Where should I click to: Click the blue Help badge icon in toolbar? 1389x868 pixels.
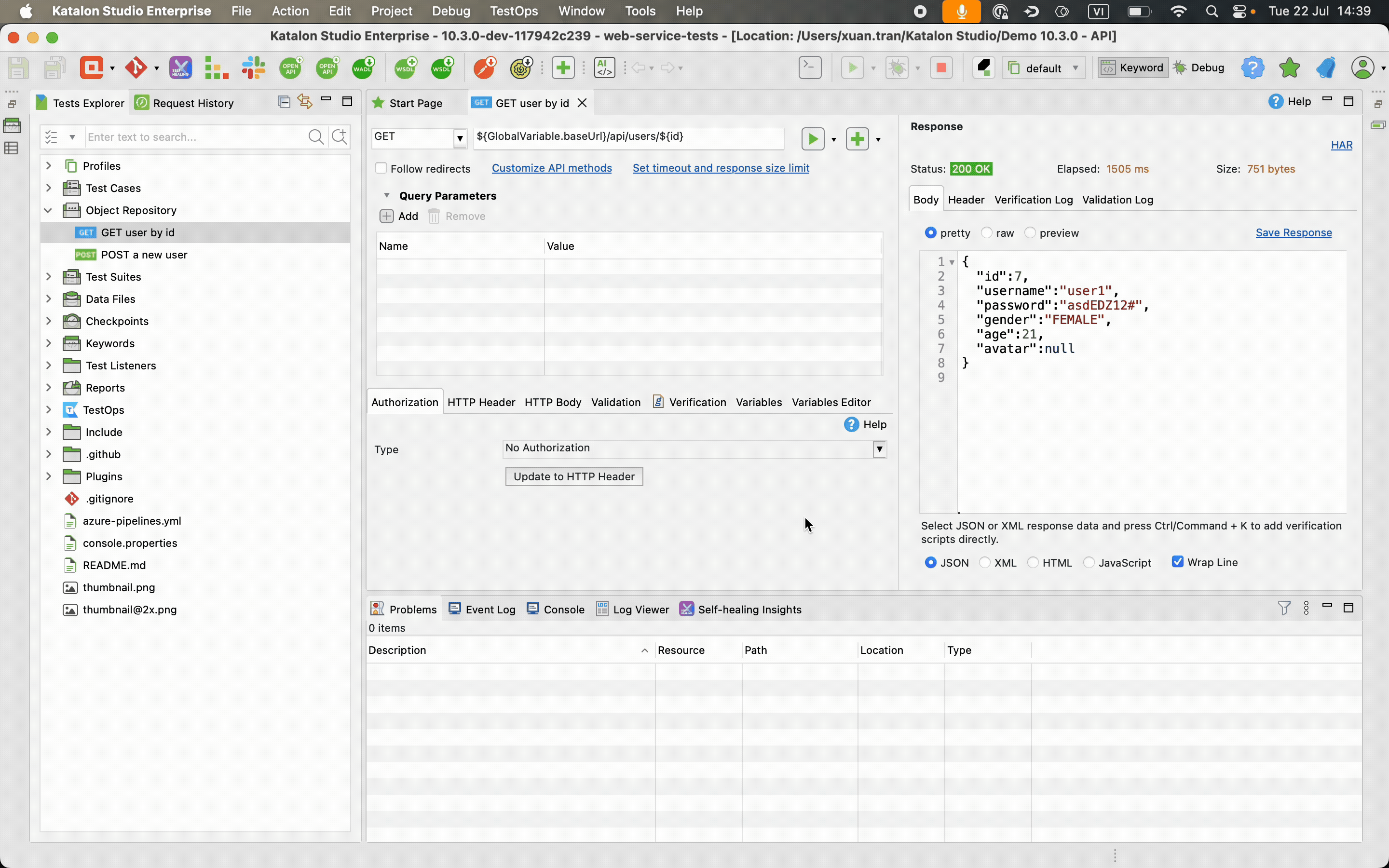[1253, 68]
